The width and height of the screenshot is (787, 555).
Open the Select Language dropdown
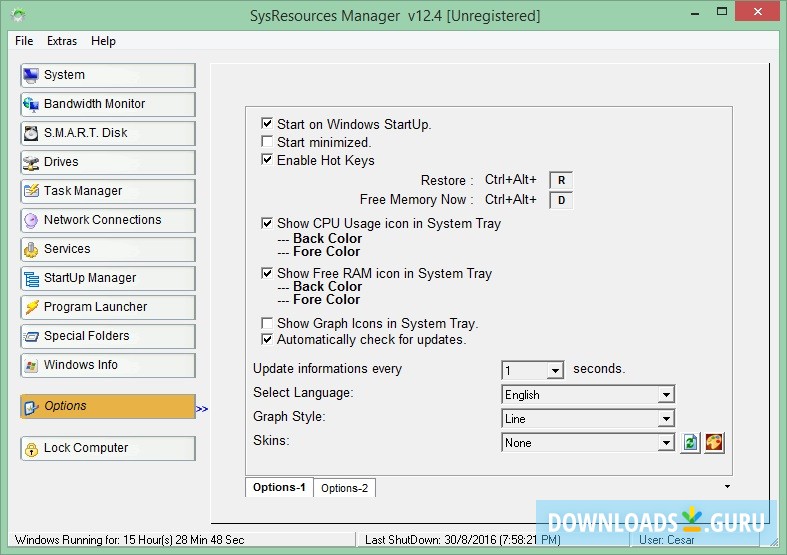point(666,394)
